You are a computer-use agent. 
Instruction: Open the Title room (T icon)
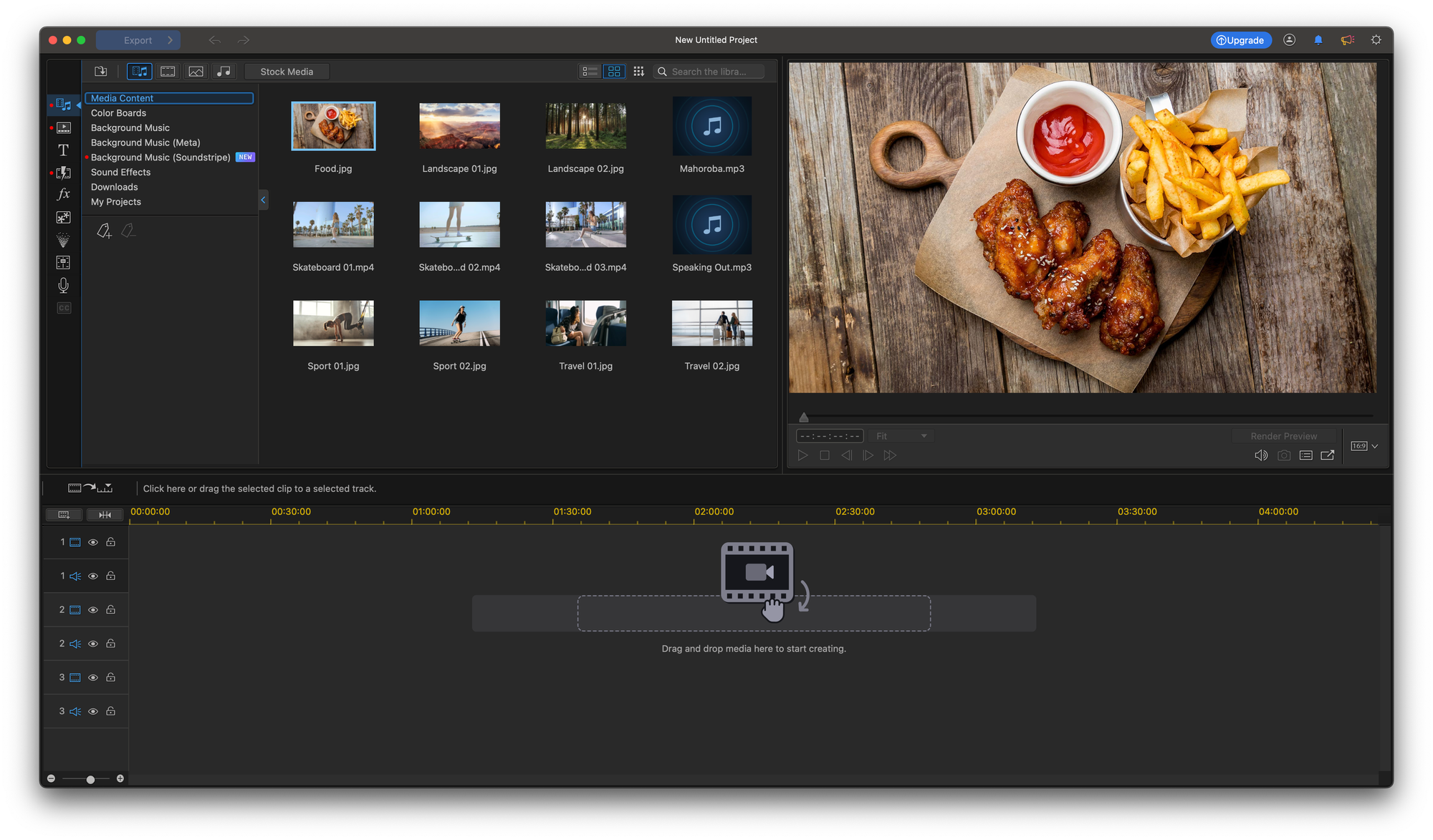(x=63, y=150)
